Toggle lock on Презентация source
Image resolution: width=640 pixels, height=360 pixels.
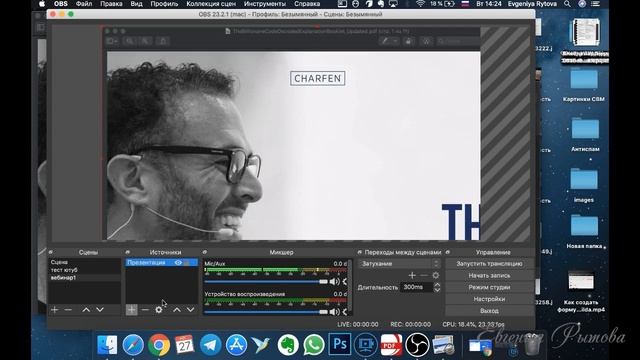click(x=187, y=262)
